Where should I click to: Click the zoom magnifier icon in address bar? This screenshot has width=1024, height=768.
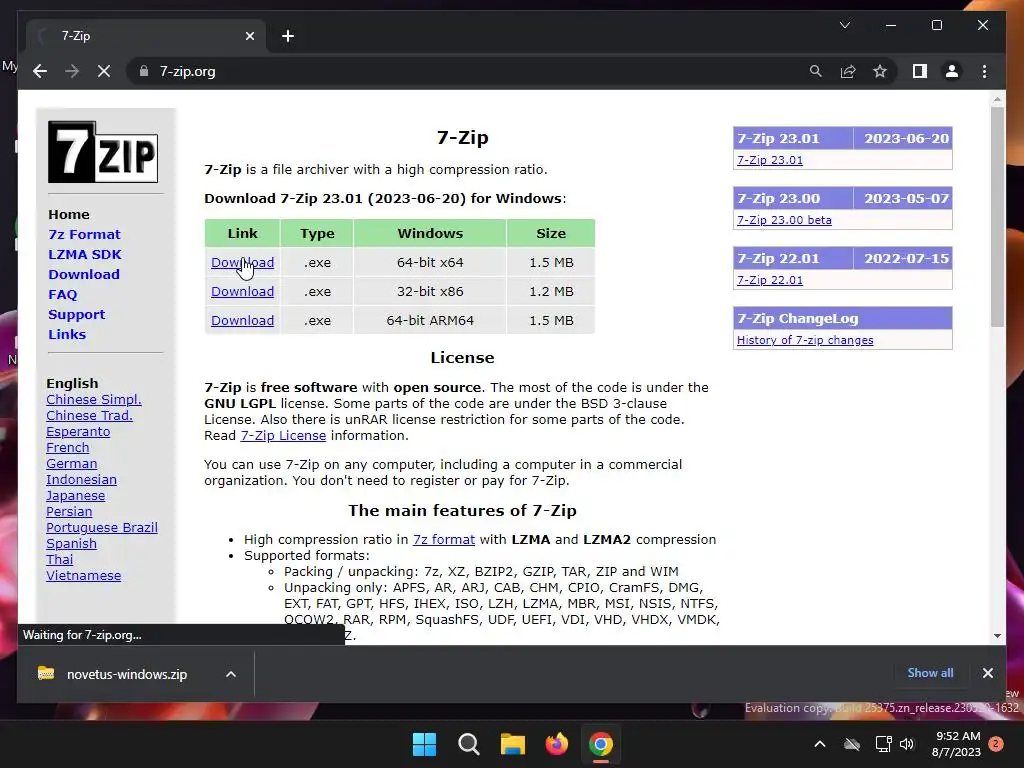816,71
